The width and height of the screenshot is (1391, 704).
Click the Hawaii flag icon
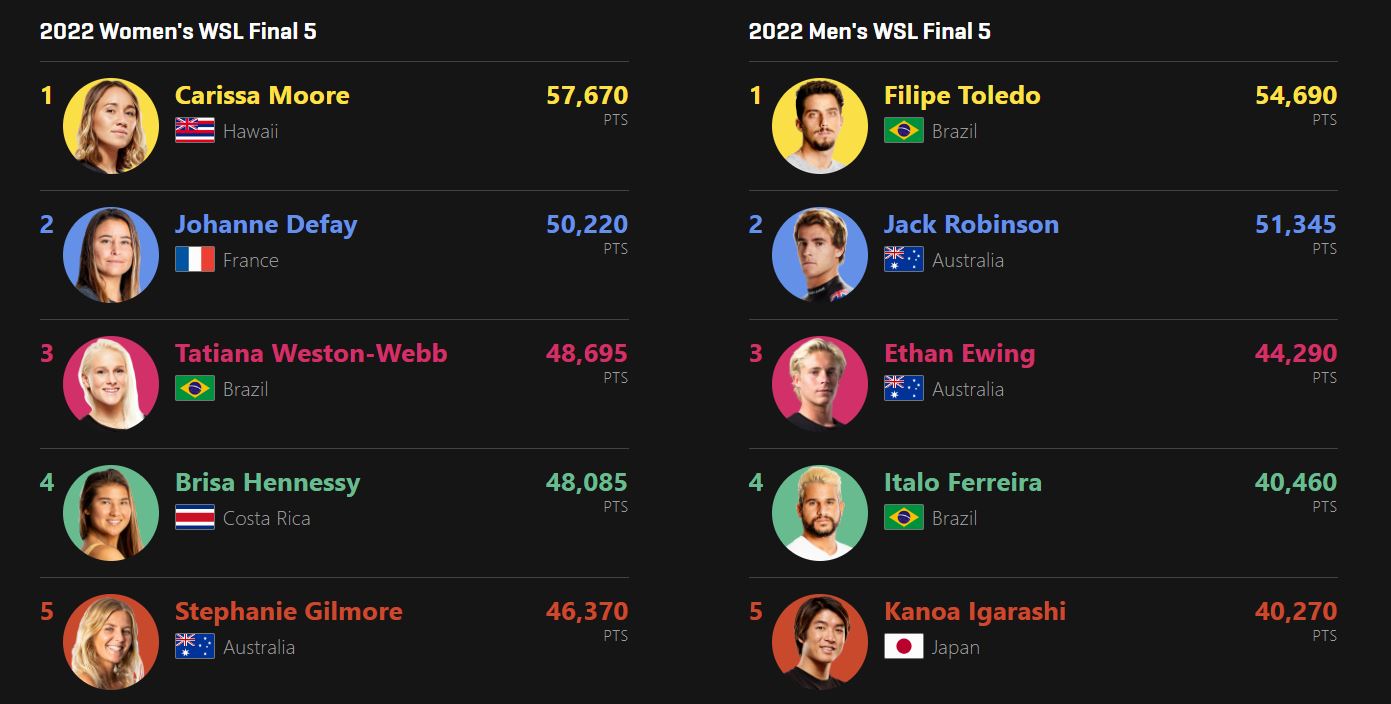195,131
